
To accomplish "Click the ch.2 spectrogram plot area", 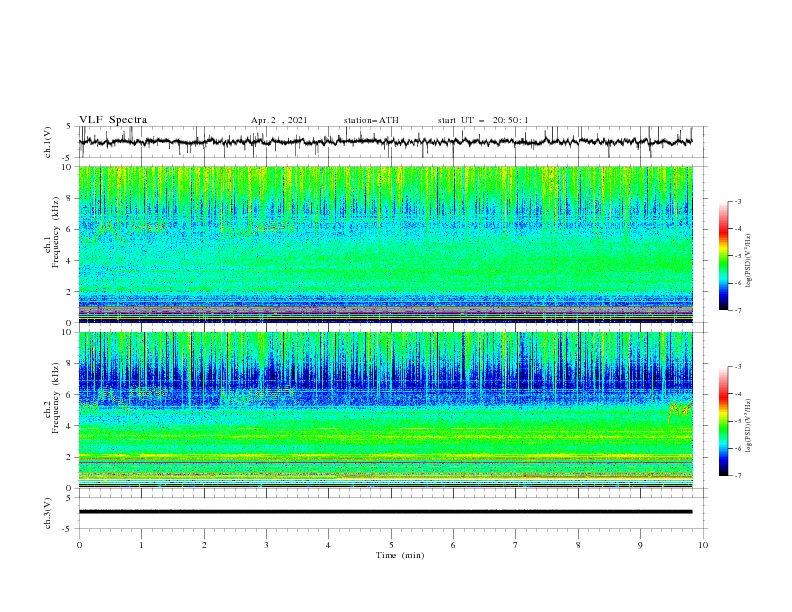I will click(385, 410).
